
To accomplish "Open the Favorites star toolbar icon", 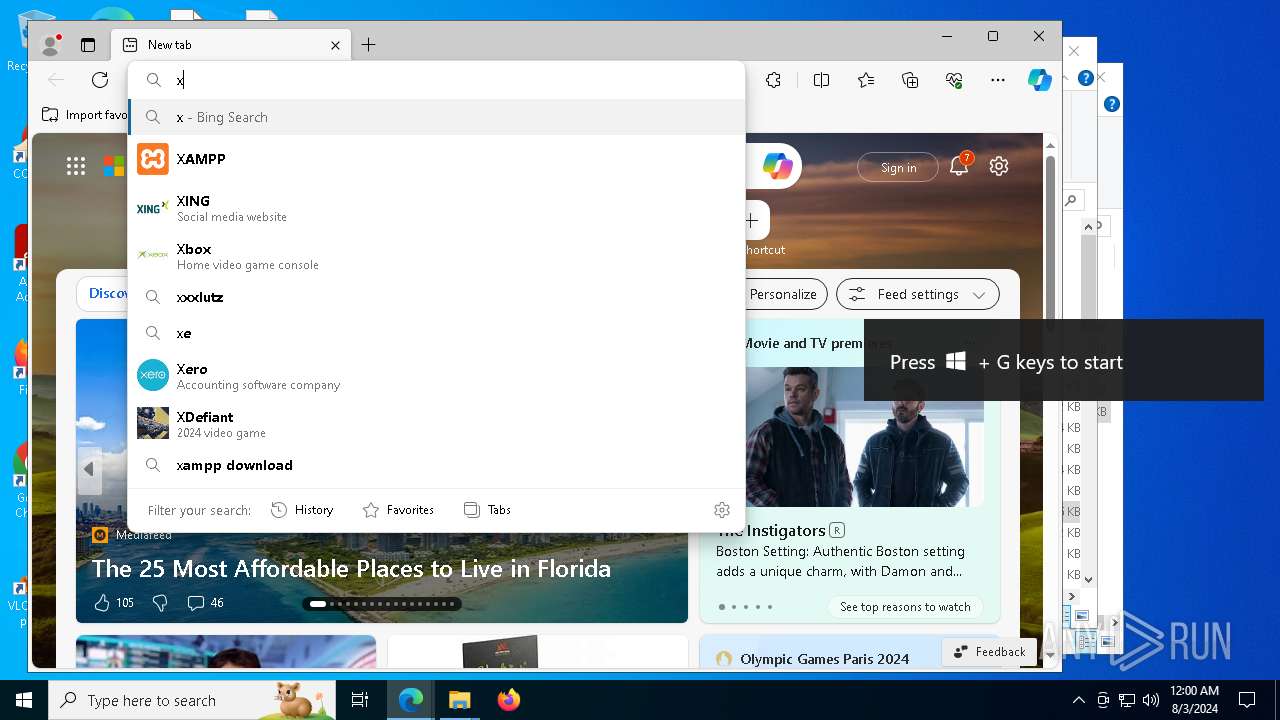I will click(x=865, y=80).
